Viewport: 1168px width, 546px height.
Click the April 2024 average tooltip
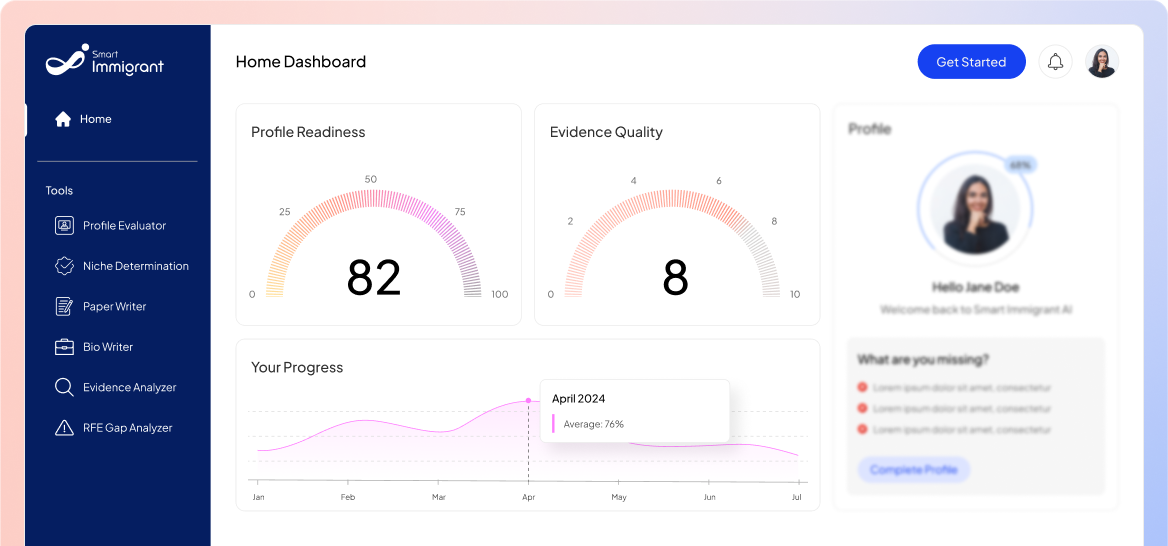[634, 411]
